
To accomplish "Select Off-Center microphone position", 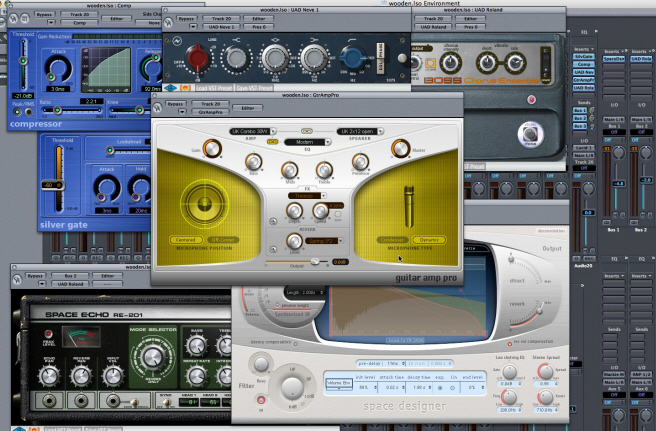I will click(x=223, y=240).
